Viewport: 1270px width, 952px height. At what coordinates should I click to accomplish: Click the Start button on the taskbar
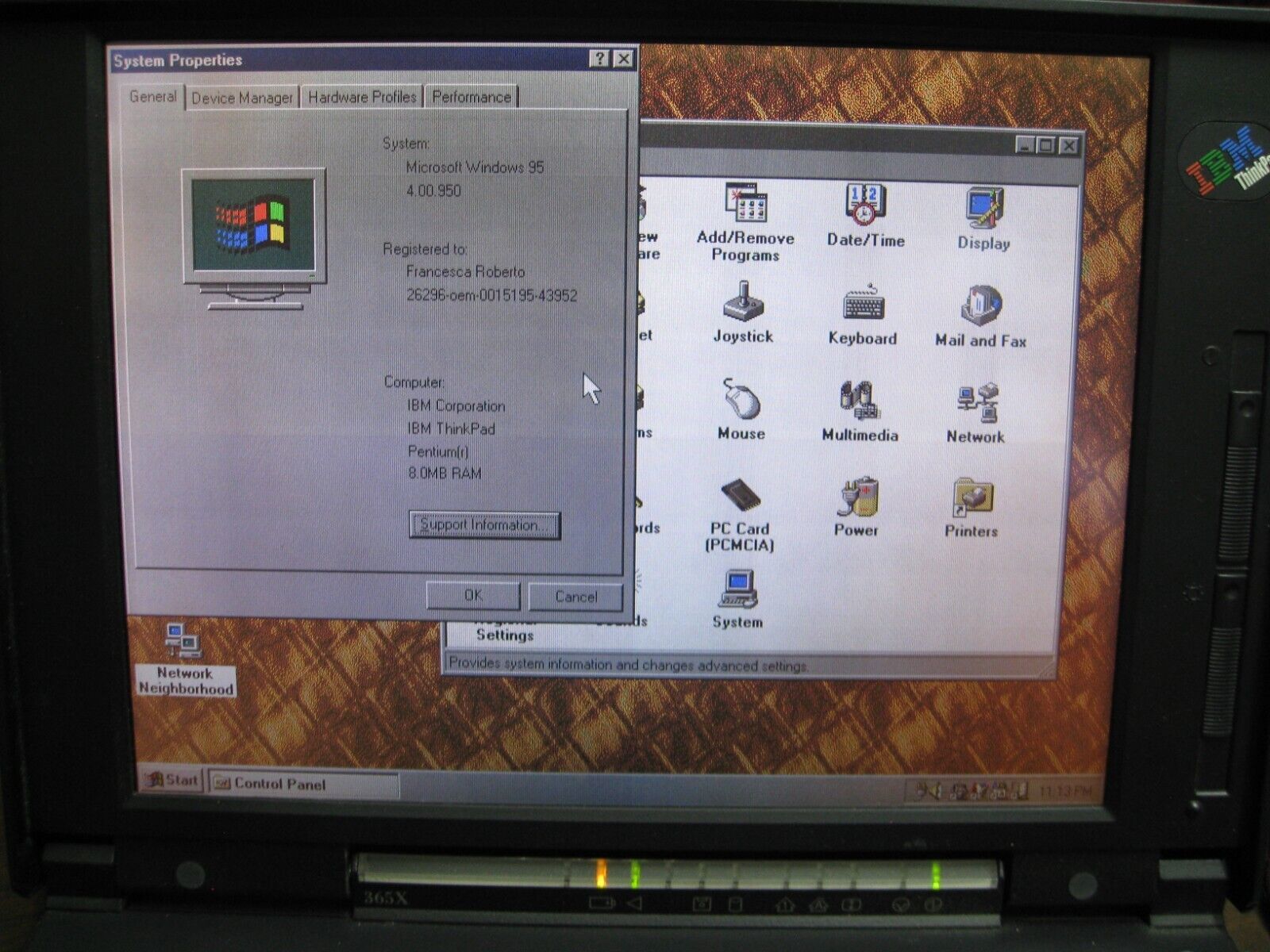pyautogui.click(x=171, y=781)
